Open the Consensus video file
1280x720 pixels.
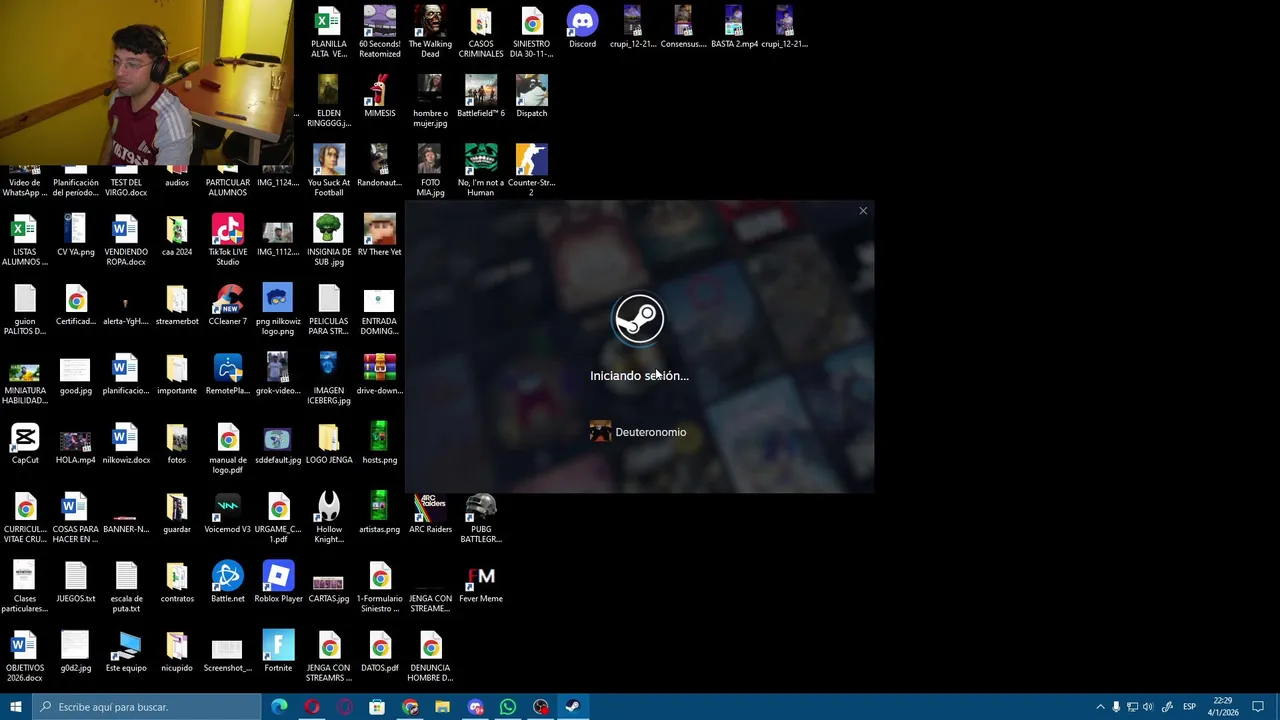pyautogui.click(x=683, y=28)
